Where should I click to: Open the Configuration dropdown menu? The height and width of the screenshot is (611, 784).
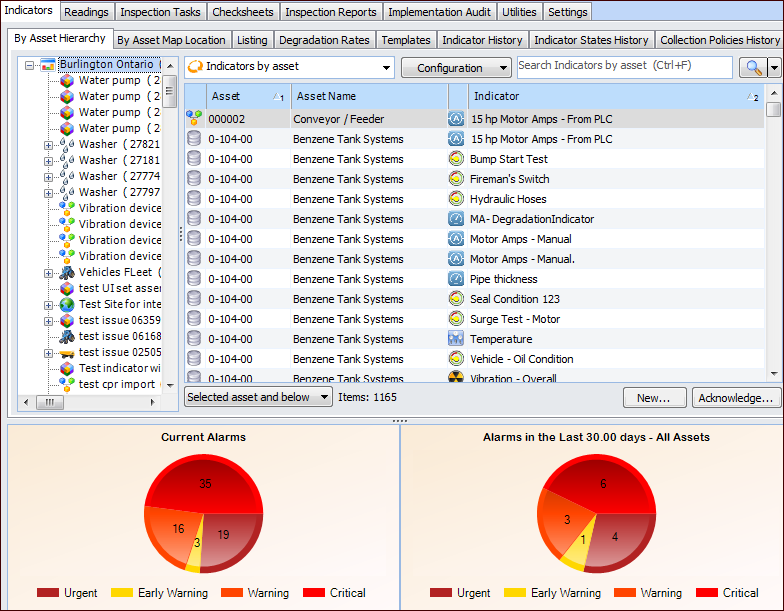click(x=456, y=68)
